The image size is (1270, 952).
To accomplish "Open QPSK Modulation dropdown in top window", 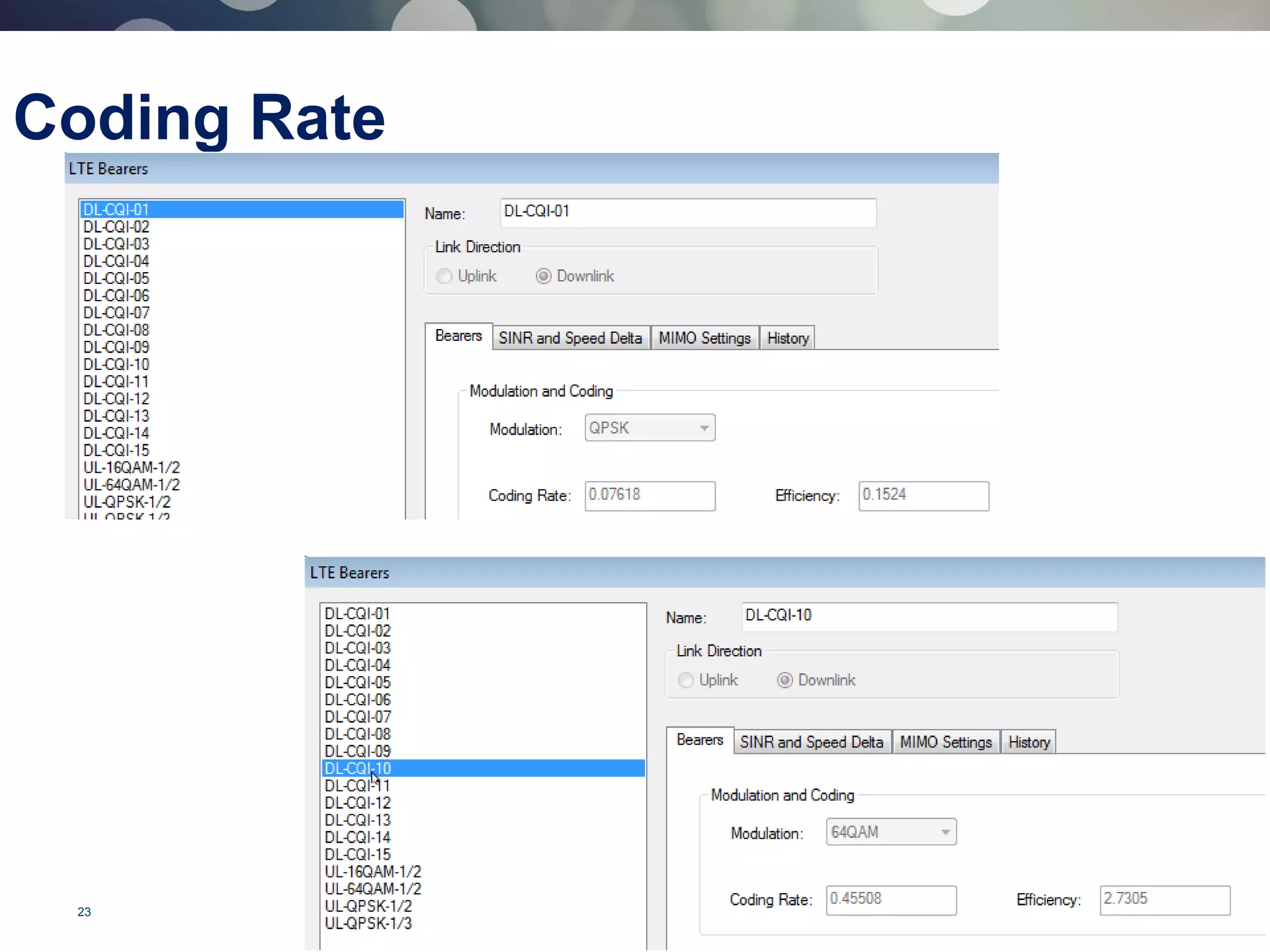I will pyautogui.click(x=650, y=428).
